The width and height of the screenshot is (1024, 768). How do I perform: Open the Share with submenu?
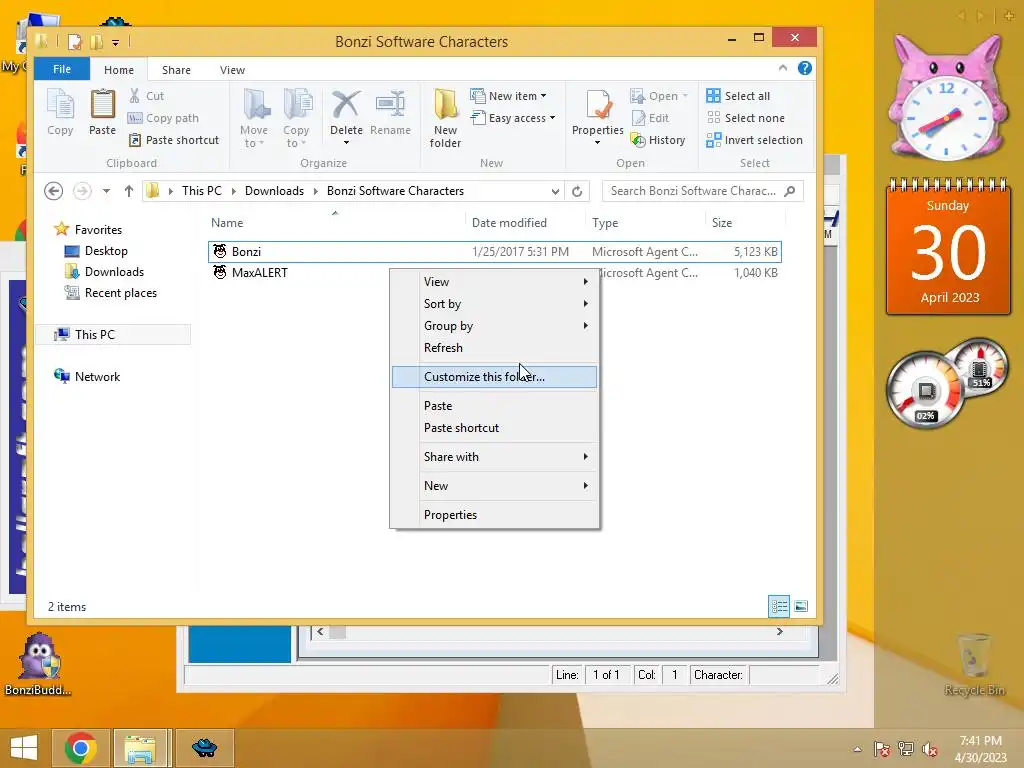pyautogui.click(x=494, y=457)
